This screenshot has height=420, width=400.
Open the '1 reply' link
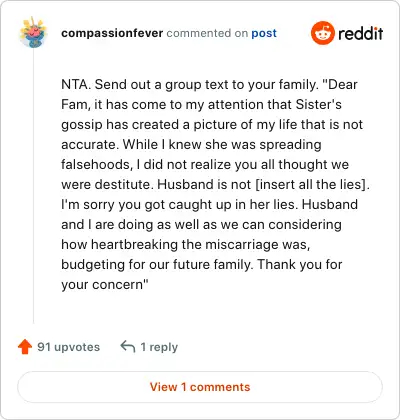(159, 347)
